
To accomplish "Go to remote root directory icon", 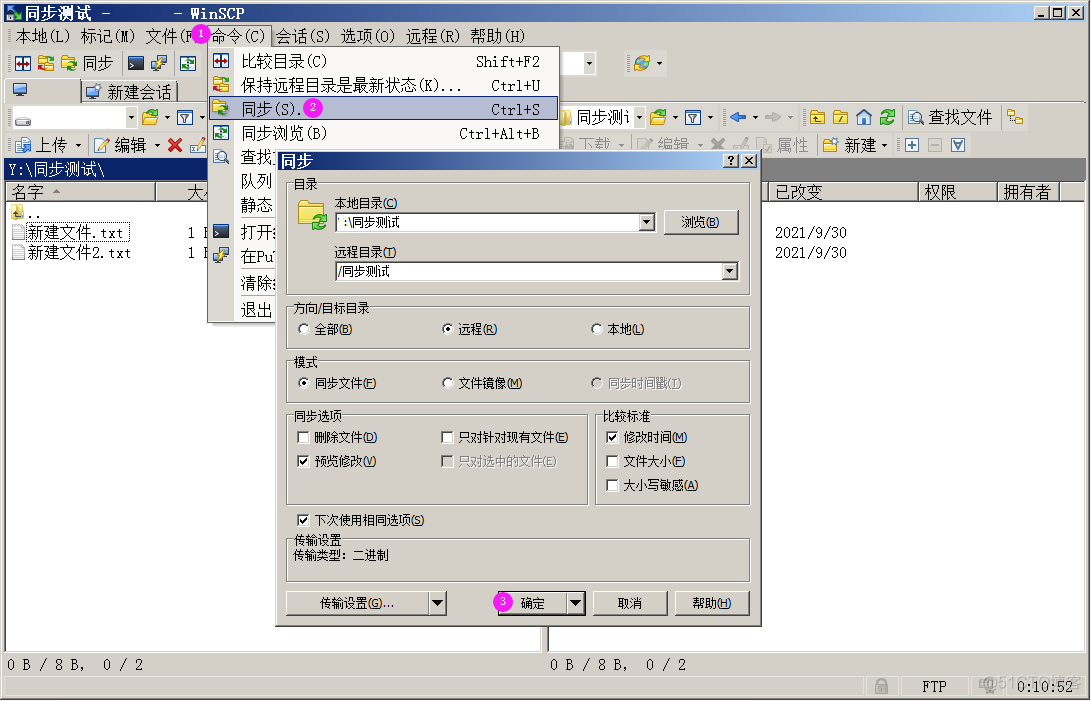I will click(x=841, y=118).
